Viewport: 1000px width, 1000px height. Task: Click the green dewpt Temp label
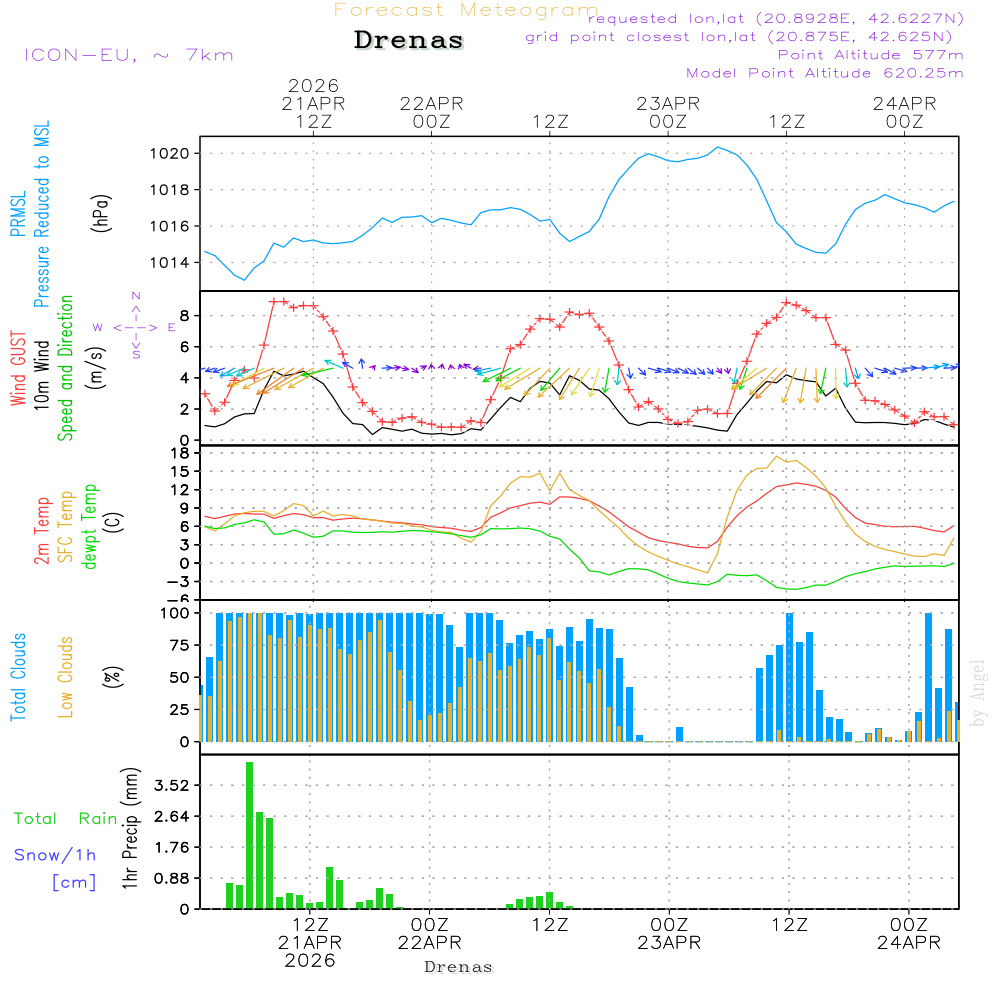(90, 527)
